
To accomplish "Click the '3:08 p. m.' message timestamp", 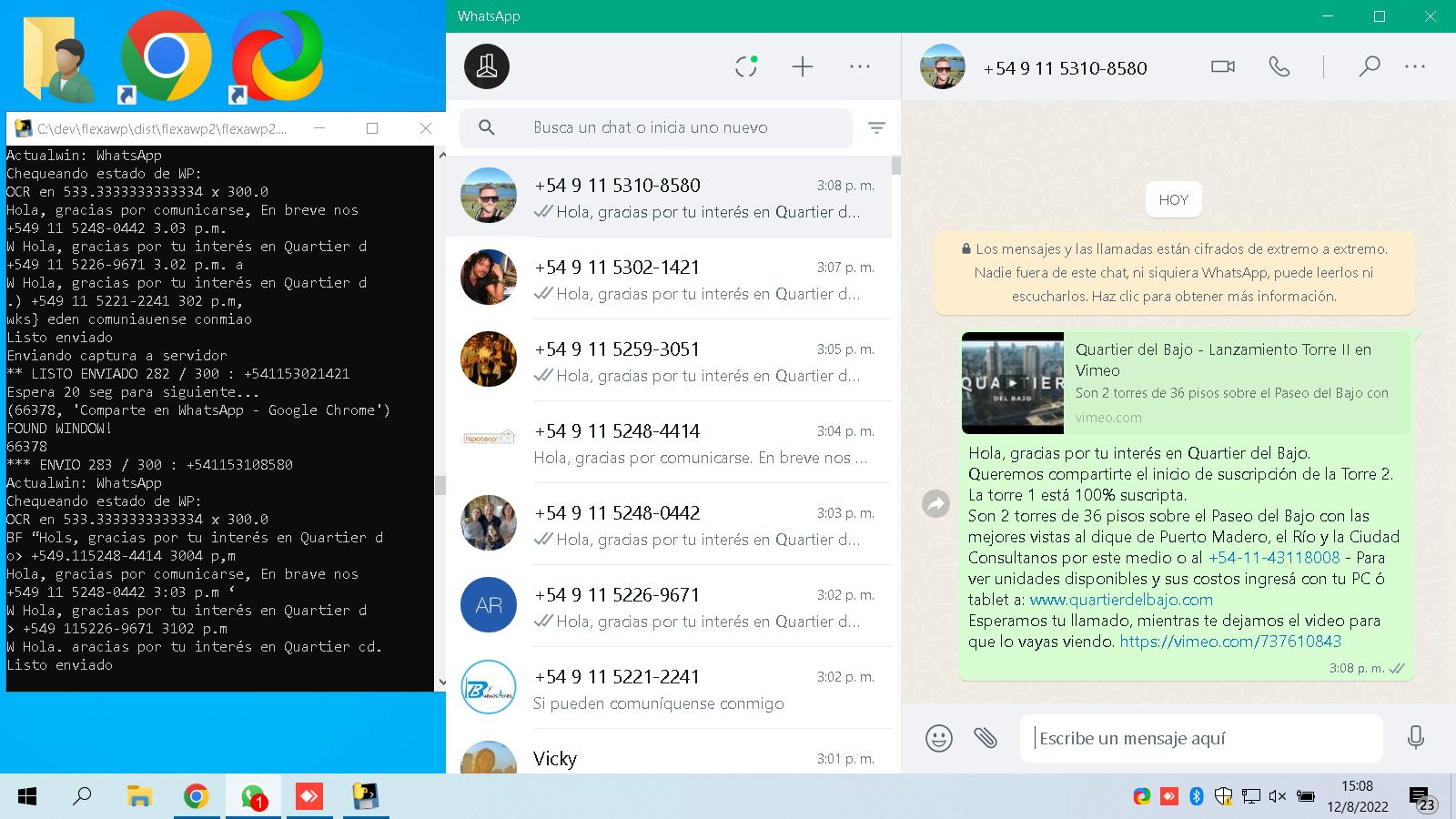I will (1356, 668).
